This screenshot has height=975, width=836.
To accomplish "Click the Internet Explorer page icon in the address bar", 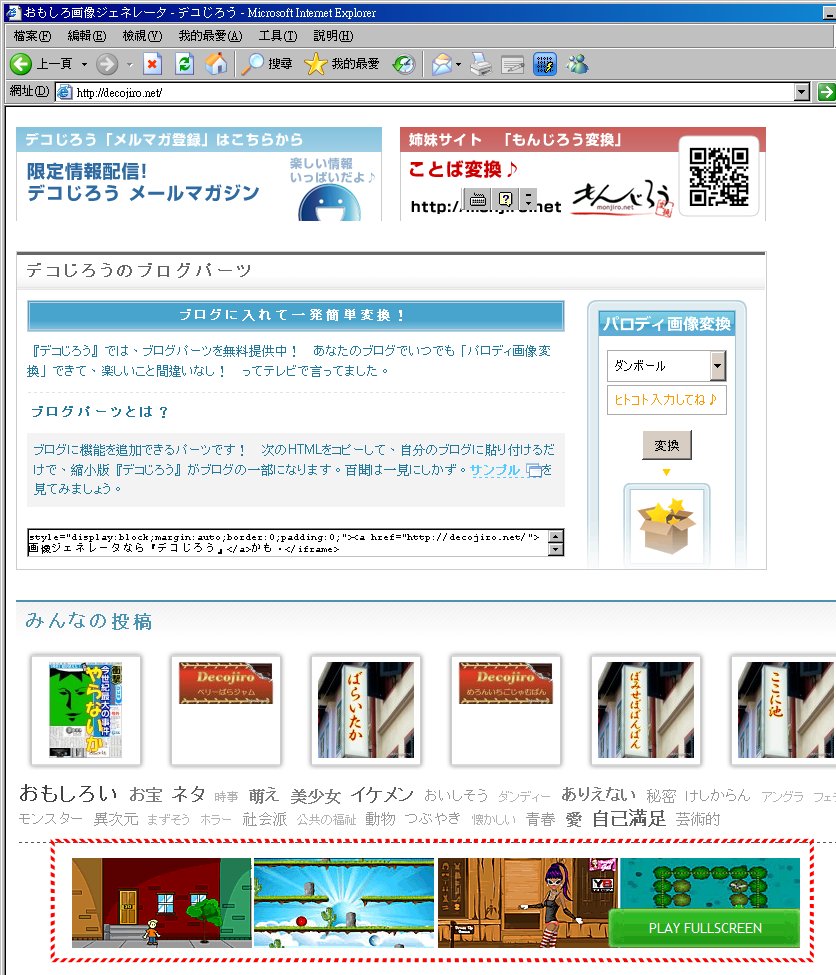I will pyautogui.click(x=64, y=93).
